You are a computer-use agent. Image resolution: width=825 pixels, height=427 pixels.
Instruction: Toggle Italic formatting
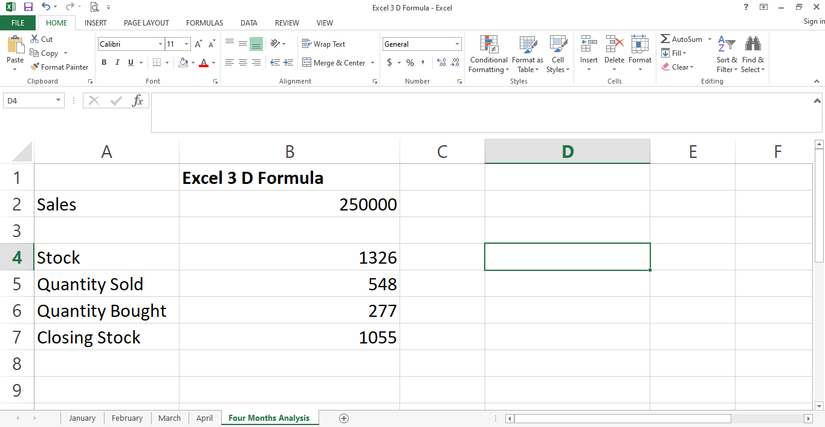pos(117,63)
